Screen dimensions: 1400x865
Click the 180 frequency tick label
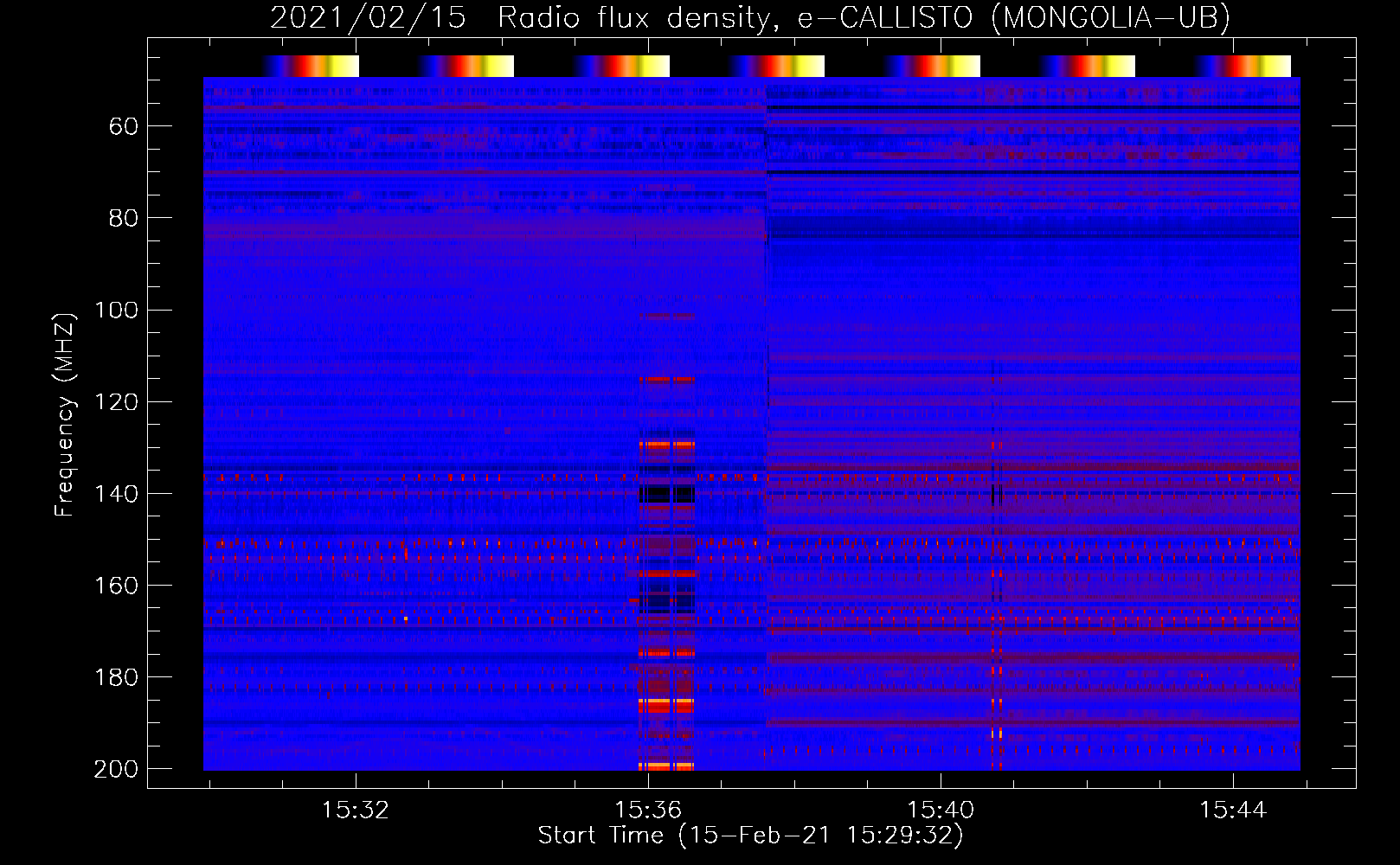pyautogui.click(x=117, y=677)
